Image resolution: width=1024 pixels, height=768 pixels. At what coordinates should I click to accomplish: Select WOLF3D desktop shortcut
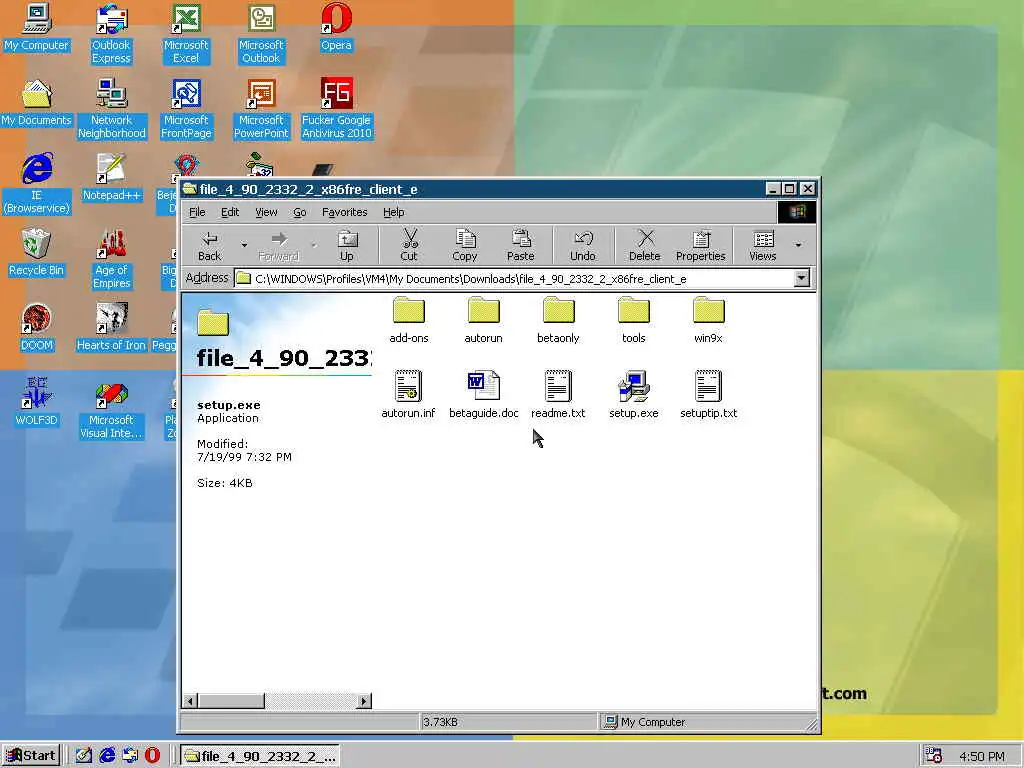coord(37,403)
